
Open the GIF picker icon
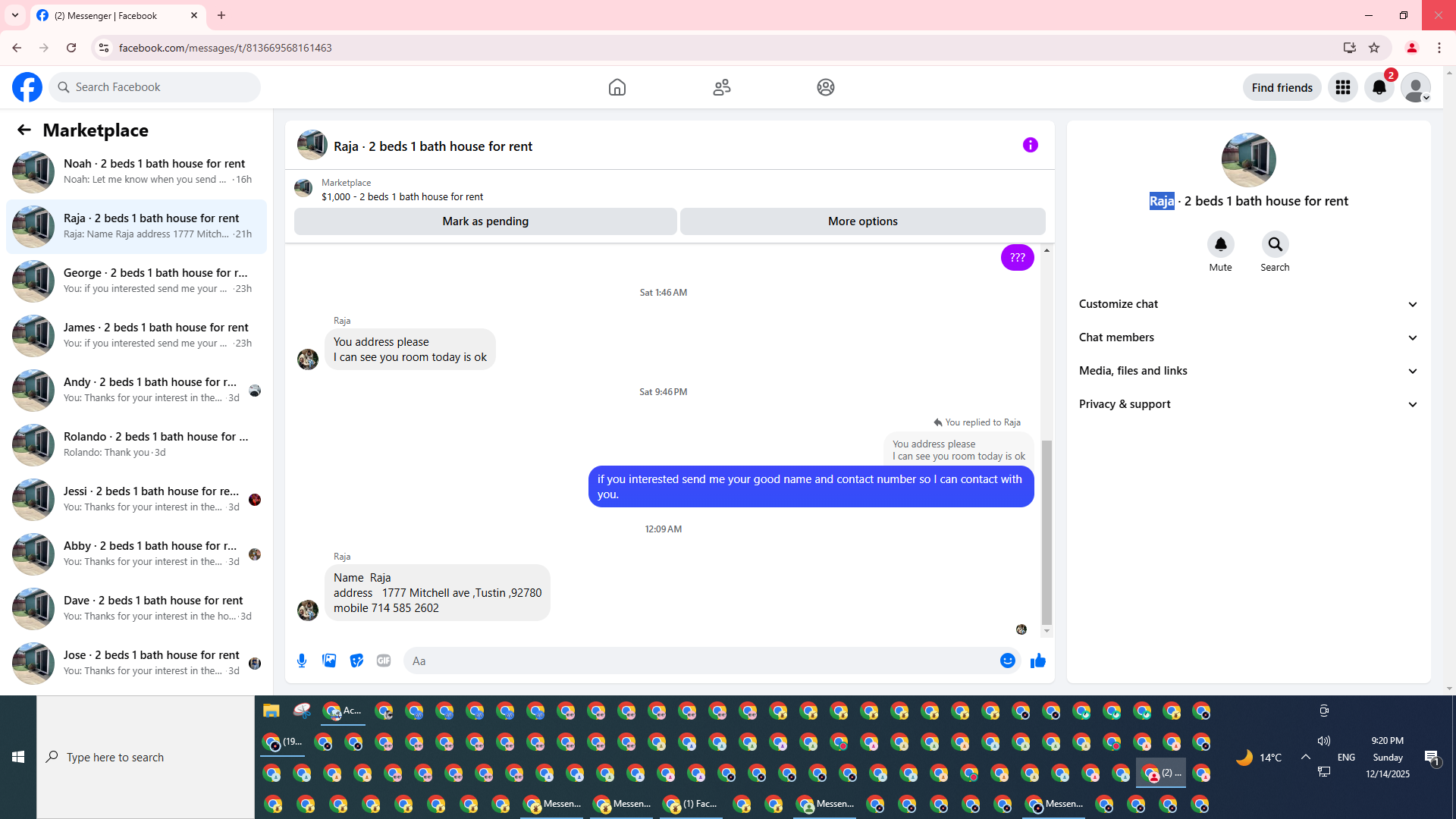click(x=384, y=661)
